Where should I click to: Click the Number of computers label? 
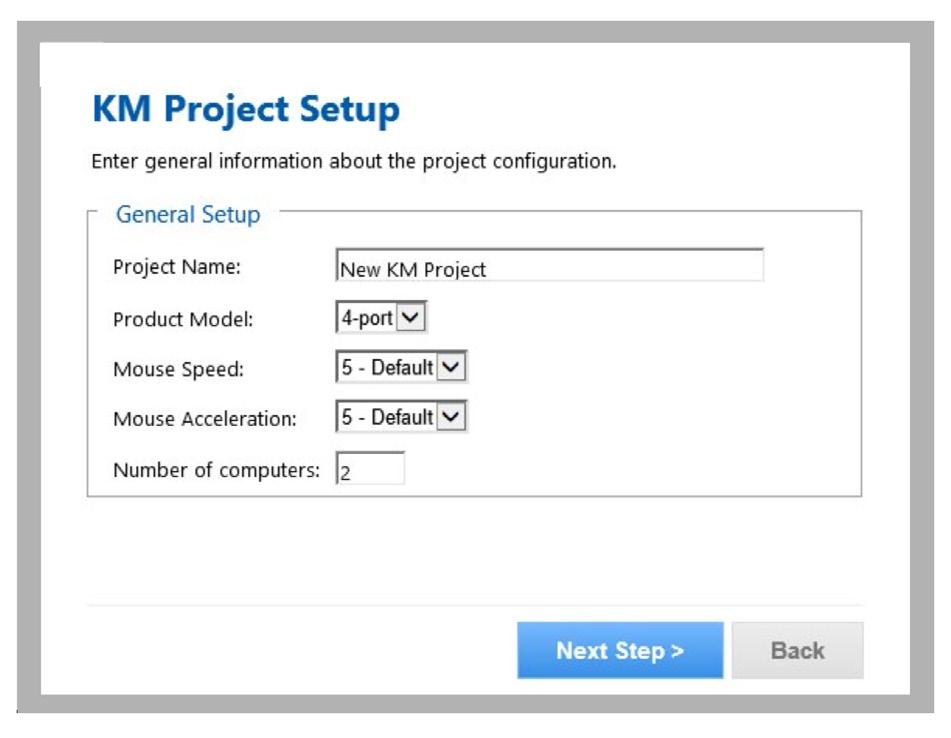pyautogui.click(x=216, y=470)
